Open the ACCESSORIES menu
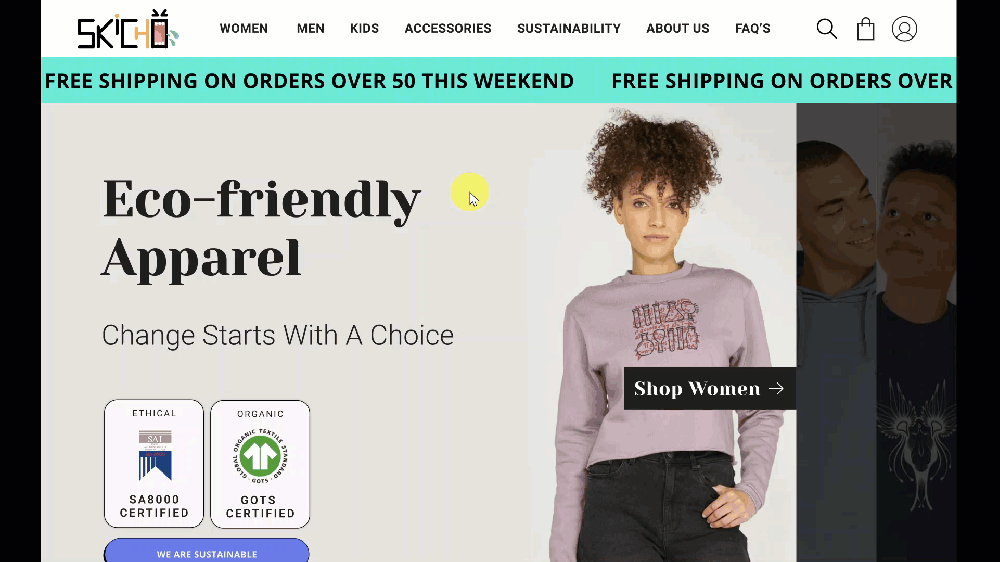 tap(448, 29)
